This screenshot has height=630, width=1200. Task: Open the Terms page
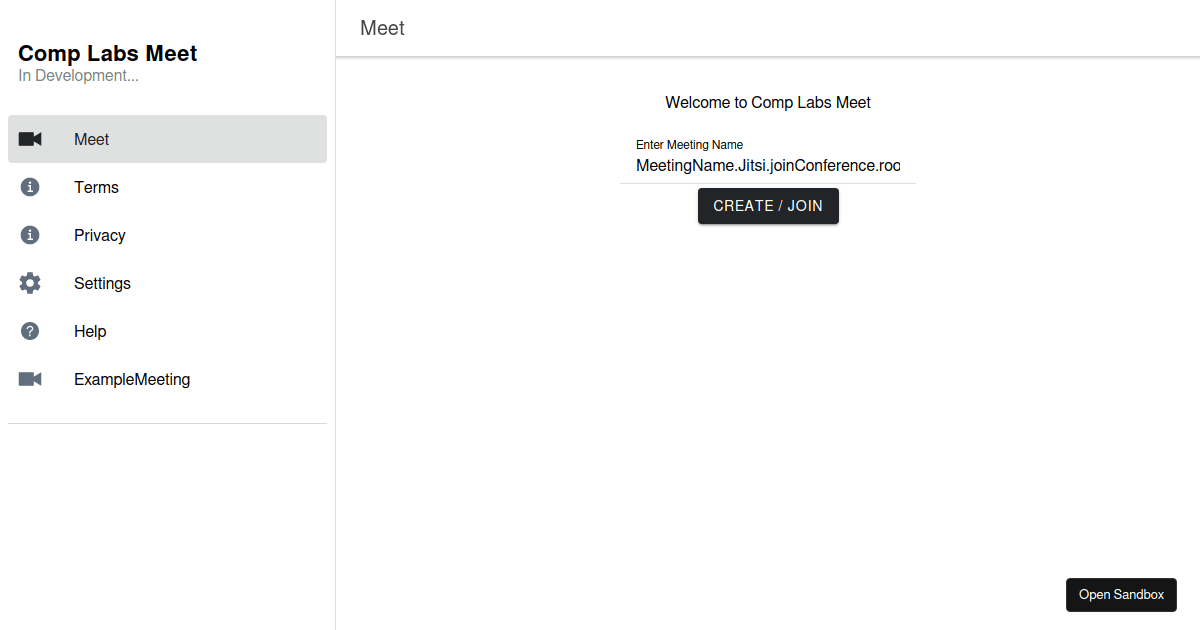click(97, 187)
